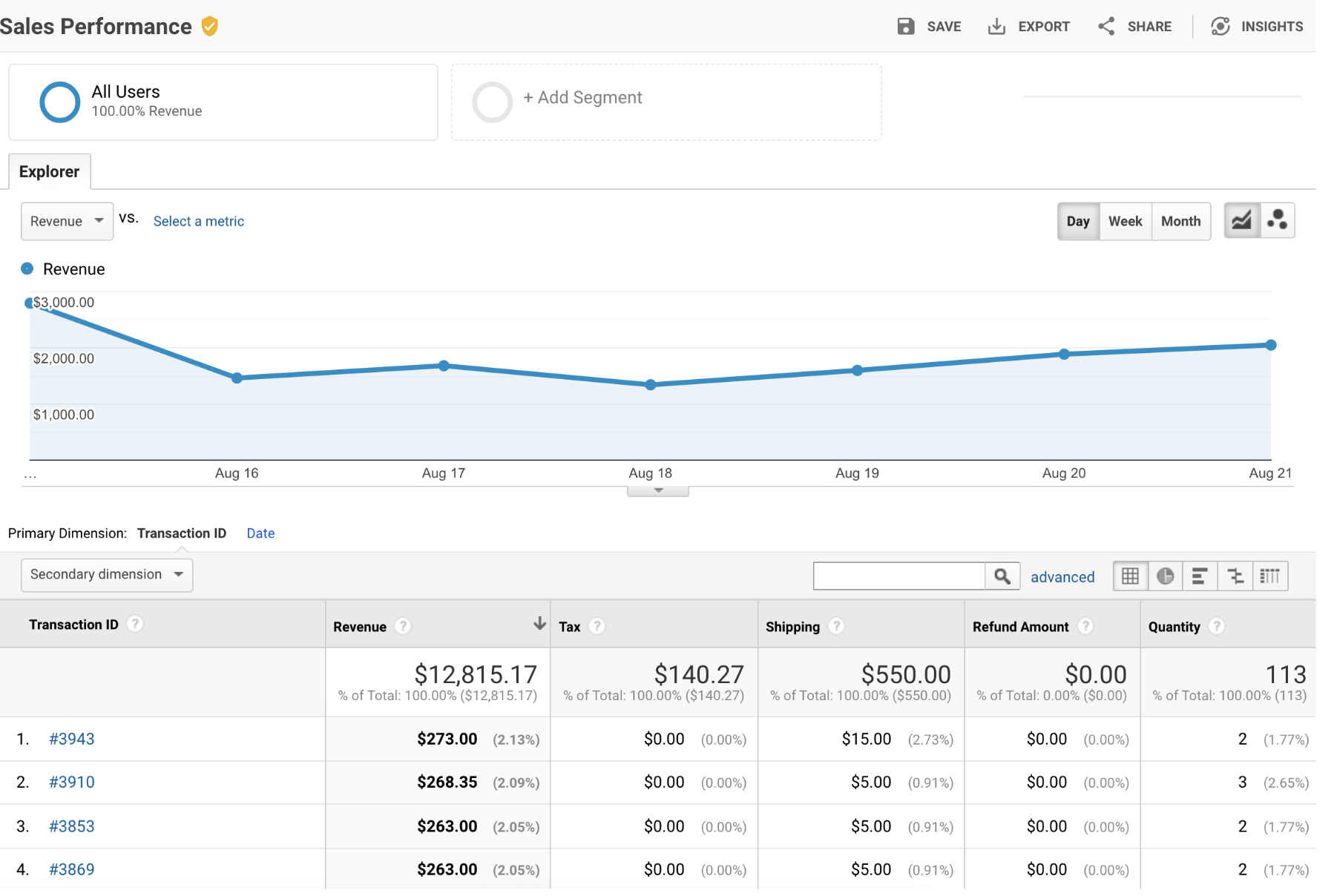The width and height of the screenshot is (1334, 896).
Task: Switch to motion chart view
Action: tap(1278, 221)
